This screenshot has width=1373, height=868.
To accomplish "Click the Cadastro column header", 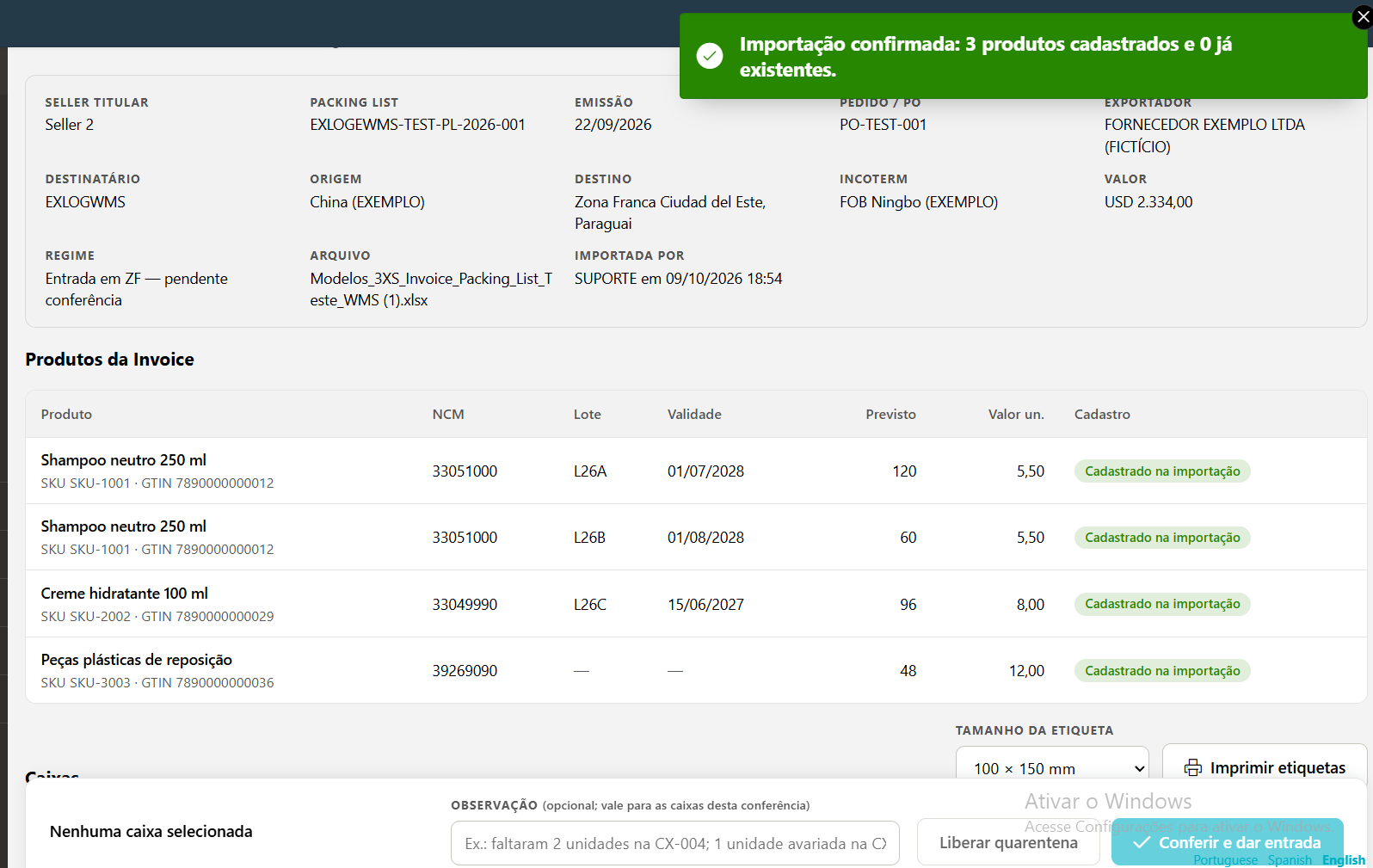I will (1102, 414).
